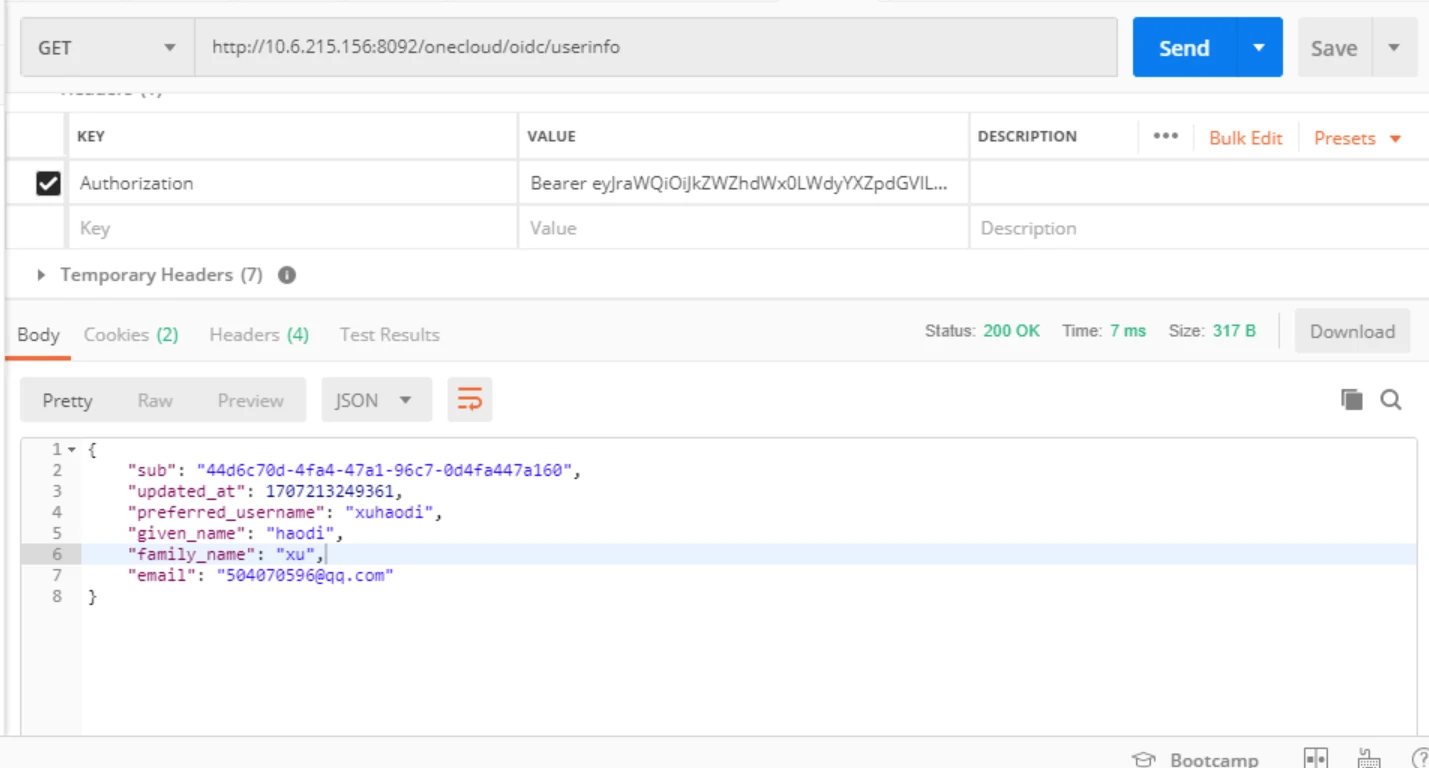The width and height of the screenshot is (1429, 768).
Task: Click the updated_at value 1707213249361
Action: click(332, 491)
